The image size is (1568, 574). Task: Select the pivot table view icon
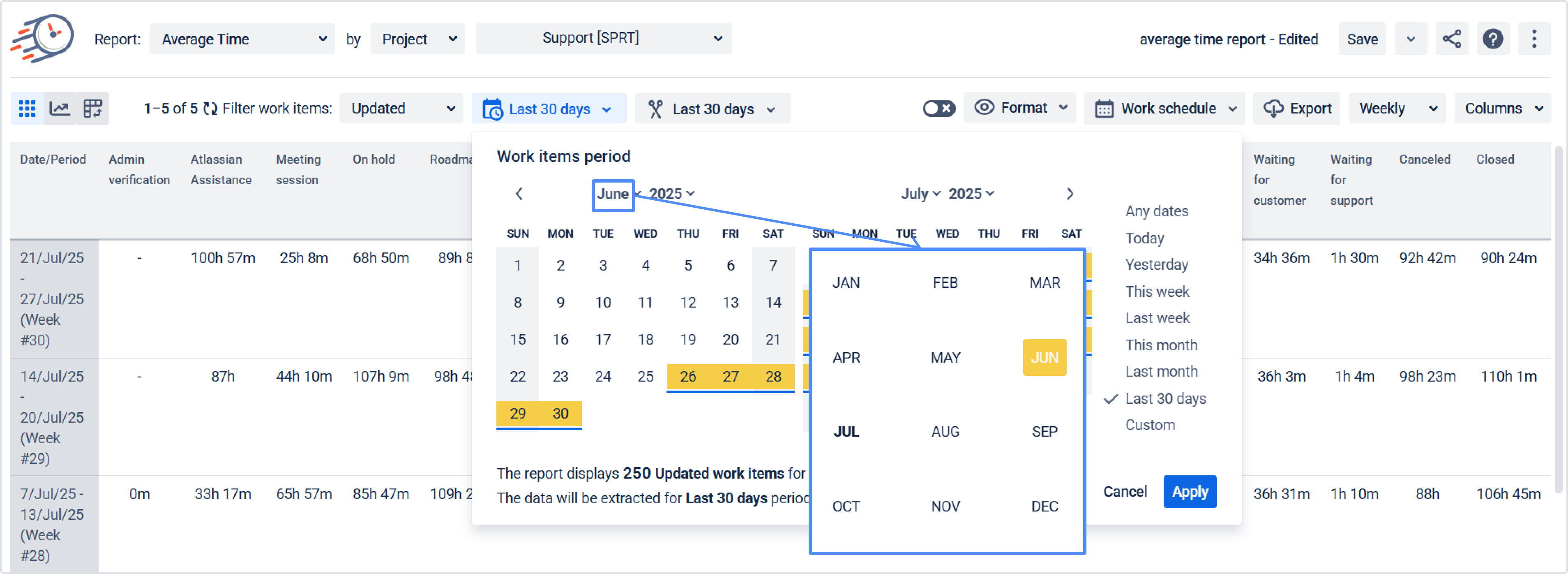pyautogui.click(x=92, y=109)
